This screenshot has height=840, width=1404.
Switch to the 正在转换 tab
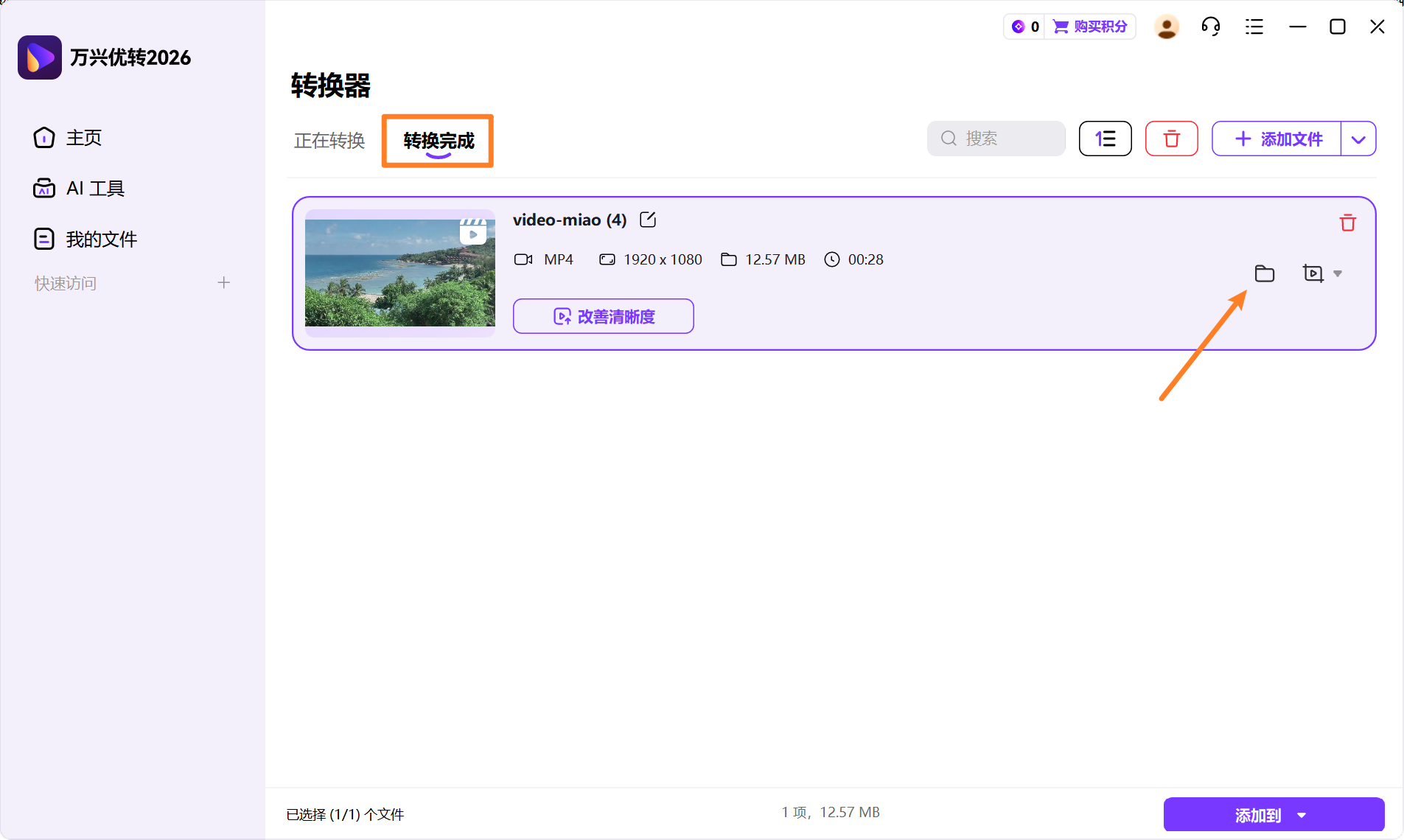click(329, 141)
